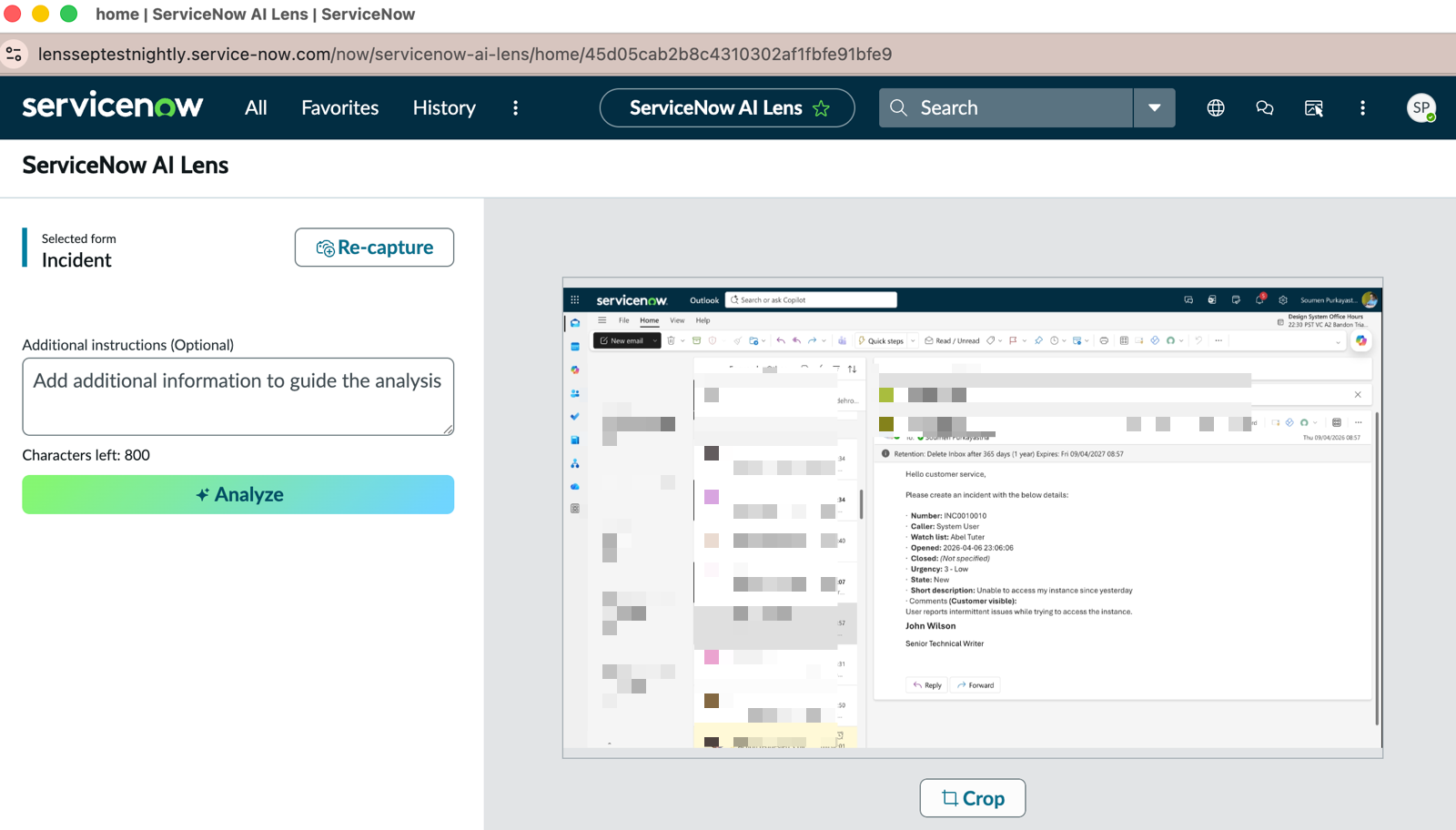Viewport: 1456px width, 830px height.
Task: Select the View tab in captured Outlook
Action: point(677,320)
